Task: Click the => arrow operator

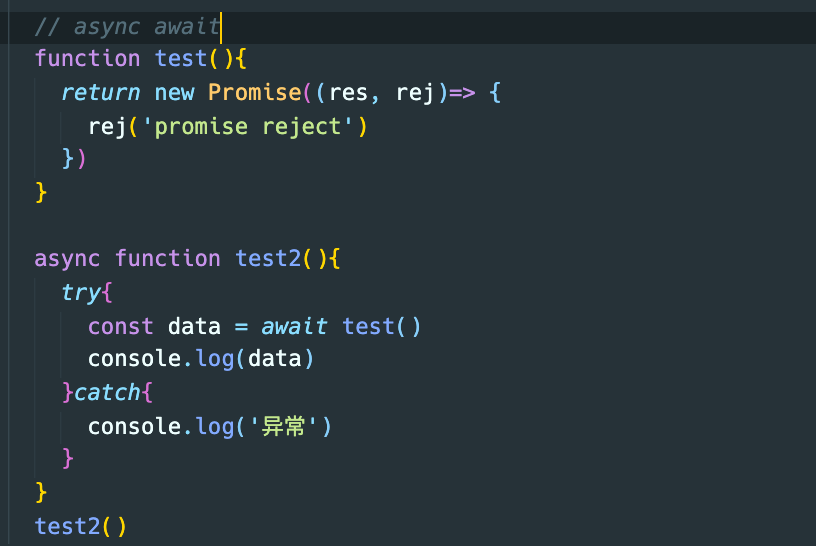Action: point(461,92)
